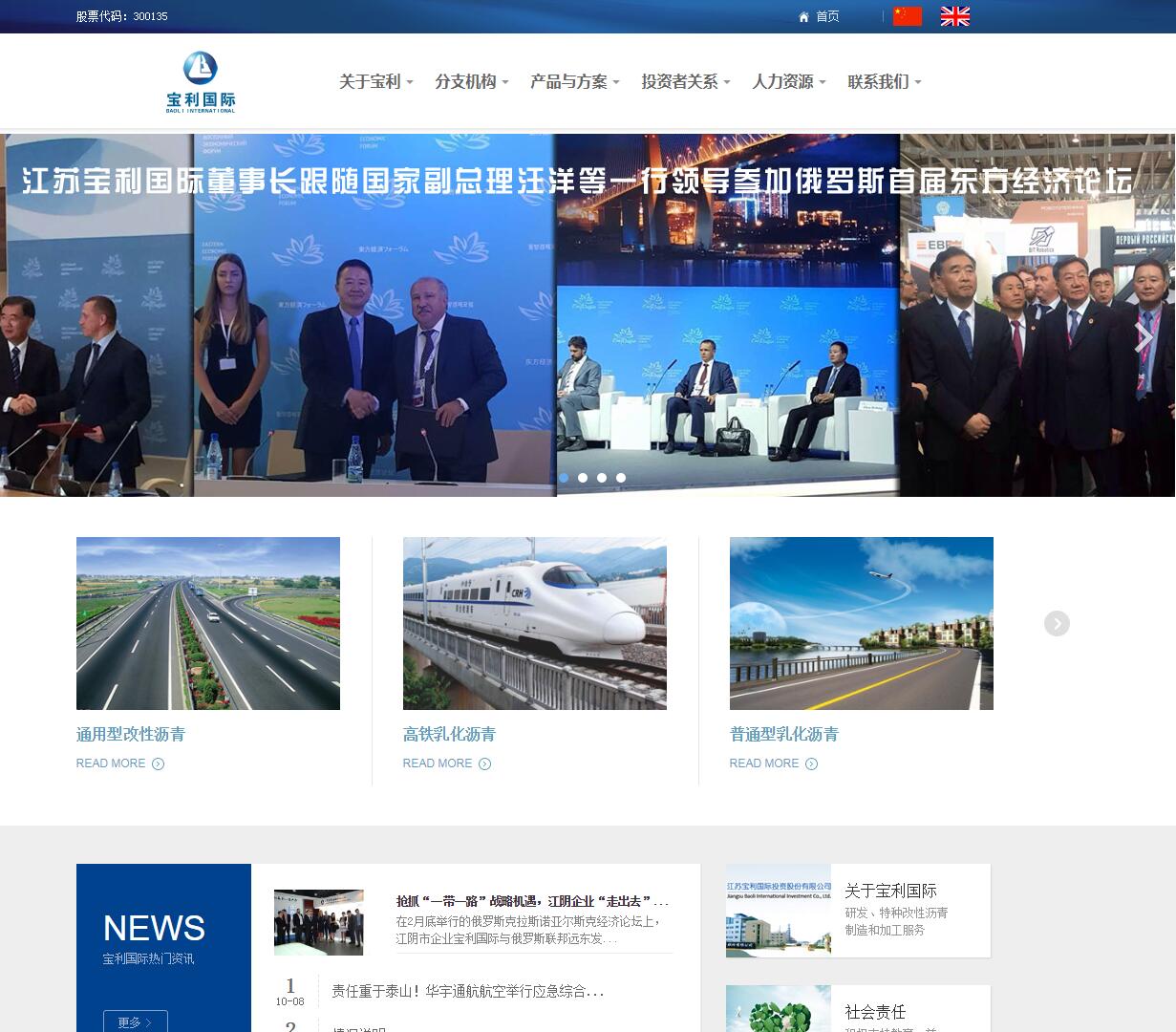Select second carousel dot indicator
Screen dimensions: 1176x1032
pos(583,478)
